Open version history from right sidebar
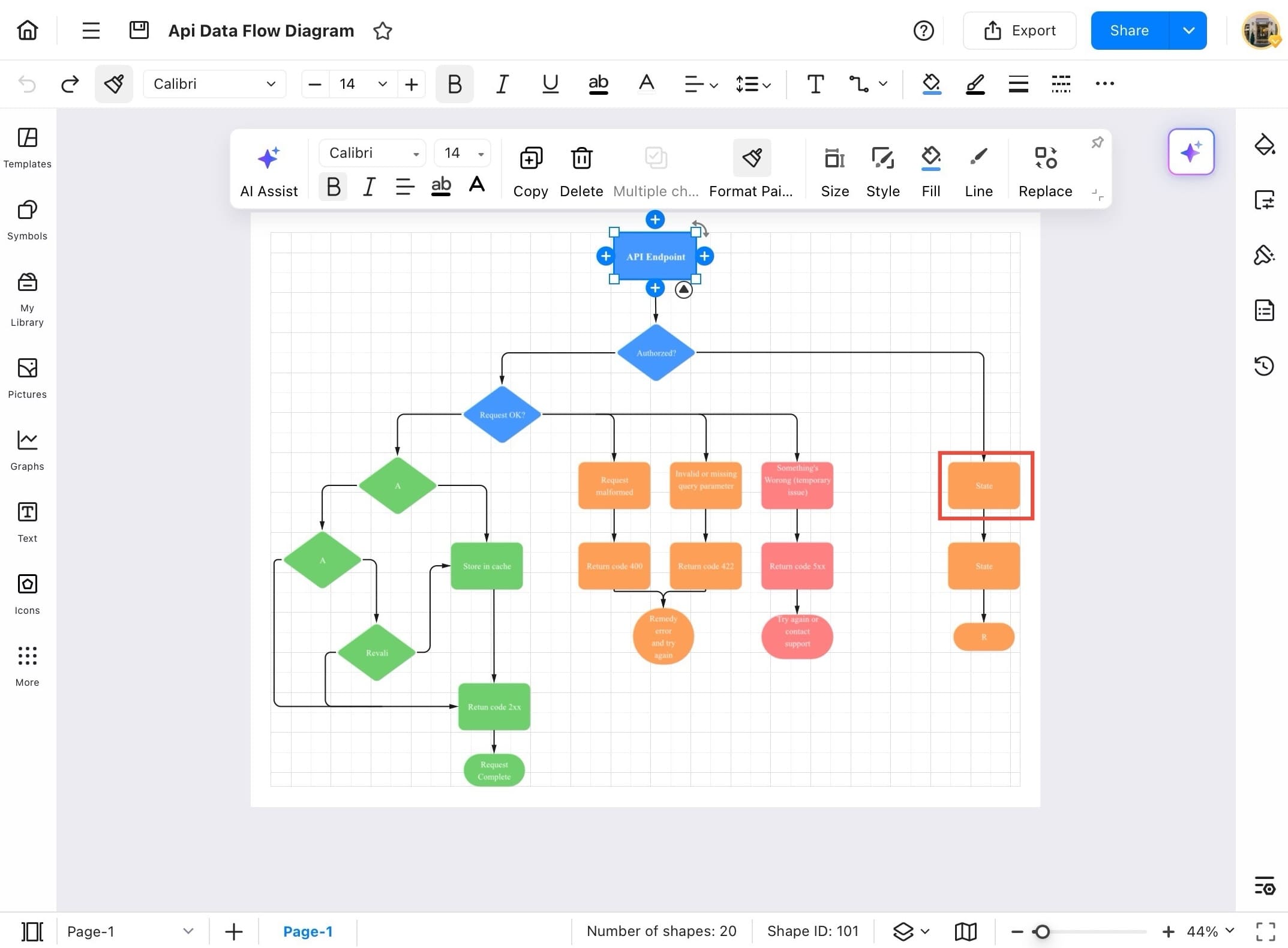The image size is (1288, 948). (1265, 365)
